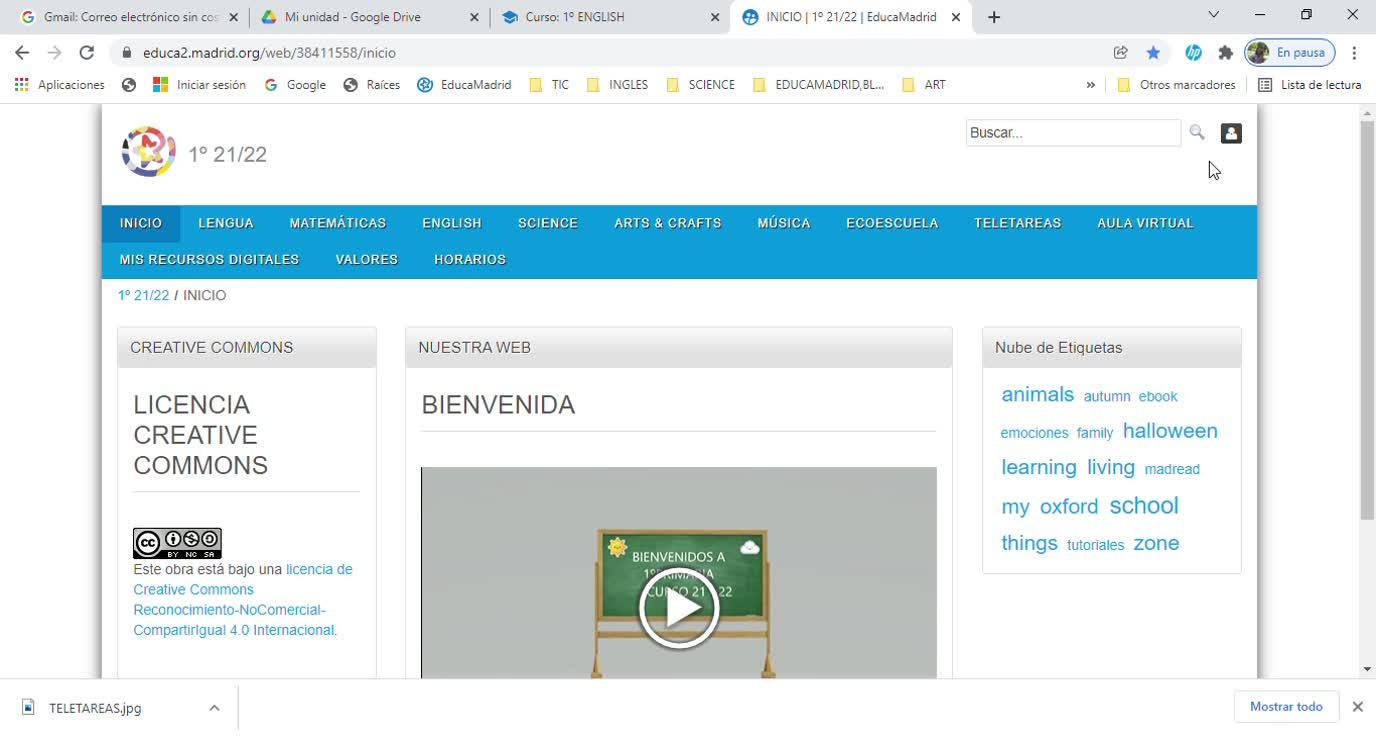
Task: Reload the current page
Action: tap(87, 53)
